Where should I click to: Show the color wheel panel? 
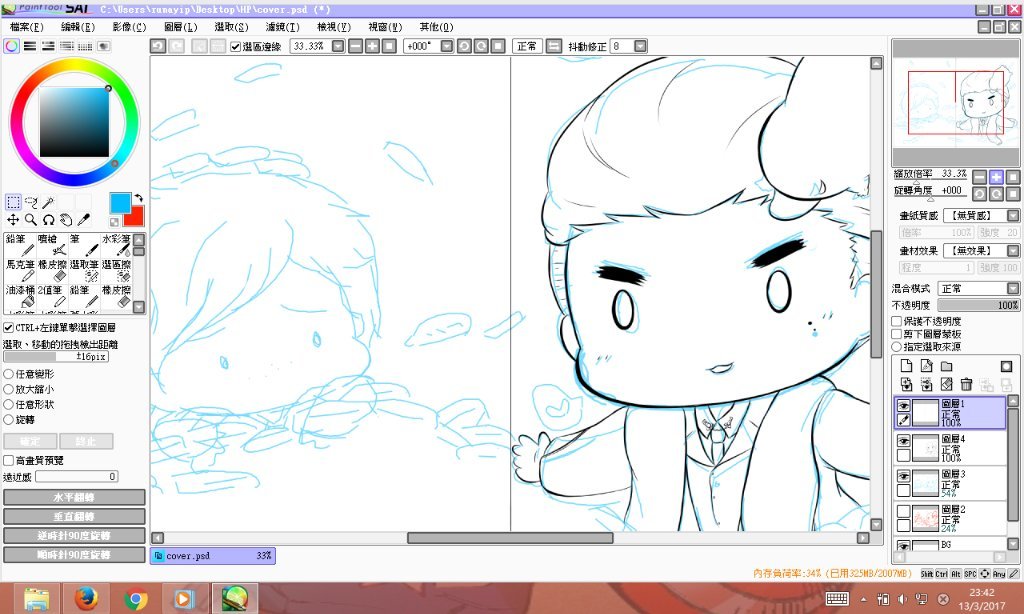pos(11,46)
